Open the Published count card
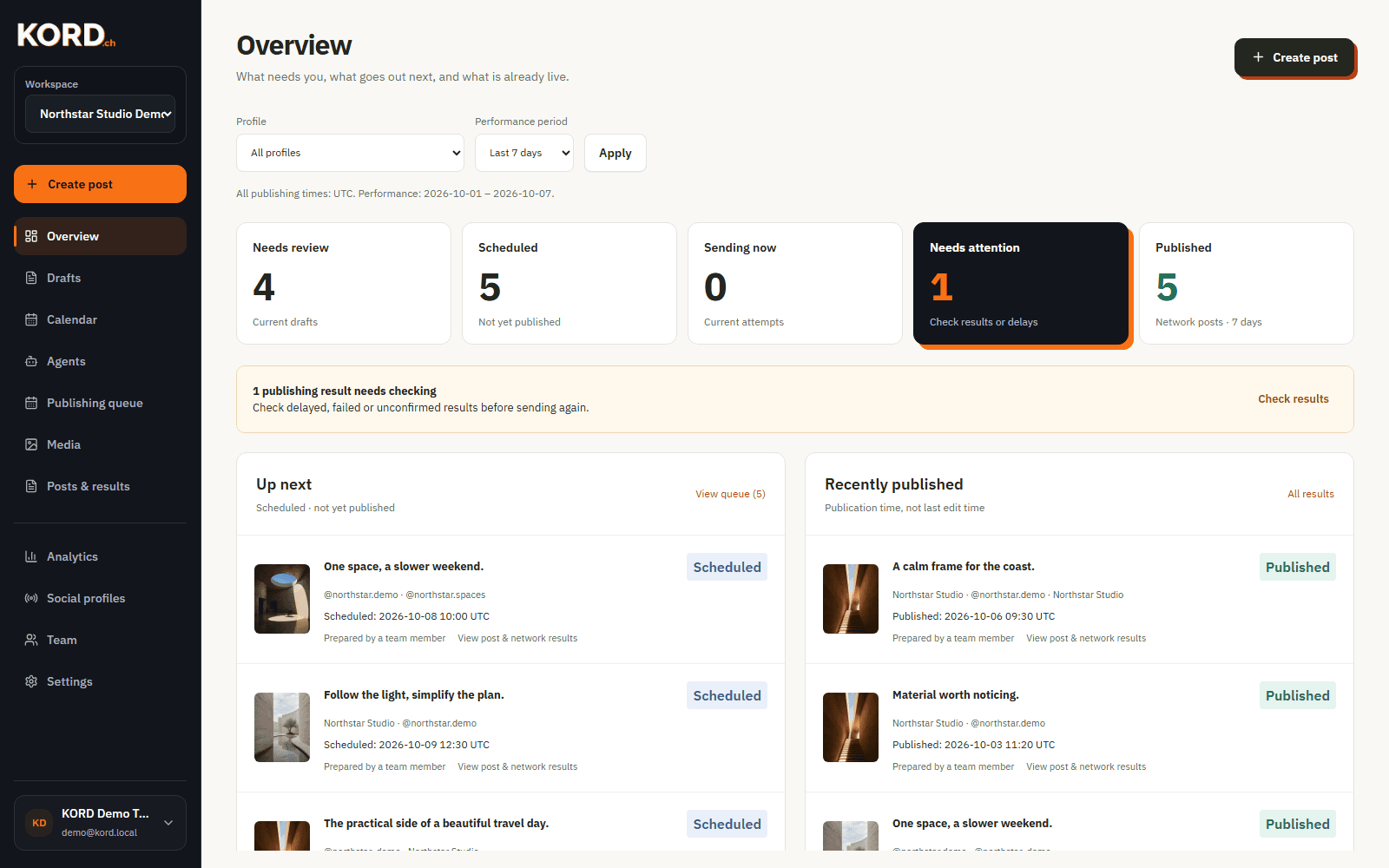This screenshot has width=1389, height=868. pyautogui.click(x=1247, y=284)
